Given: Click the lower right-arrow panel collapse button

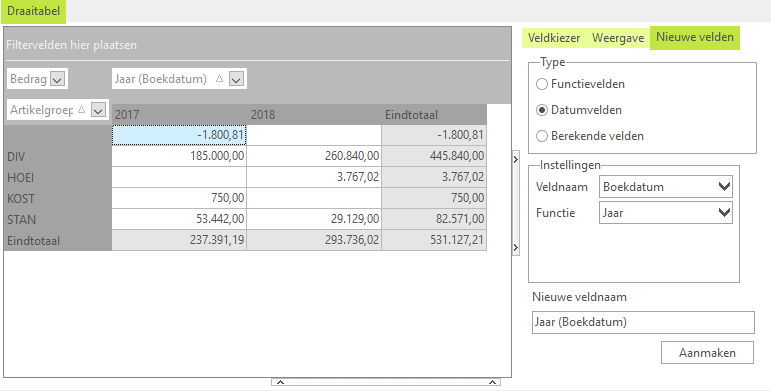Looking at the screenshot, I should pyautogui.click(x=515, y=247).
